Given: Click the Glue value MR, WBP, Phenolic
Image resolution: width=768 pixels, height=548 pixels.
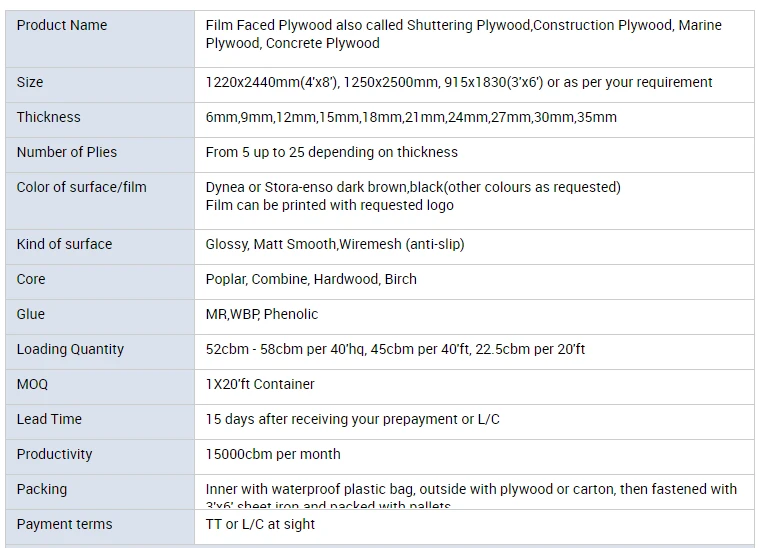Looking at the screenshot, I should pyautogui.click(x=262, y=314).
